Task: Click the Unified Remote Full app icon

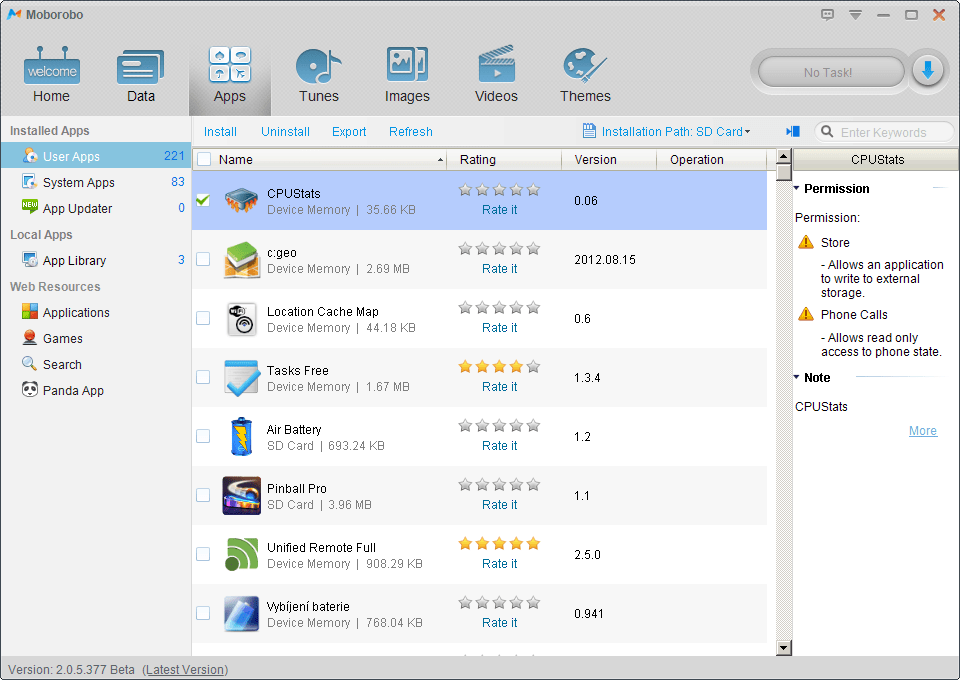Action: click(241, 555)
